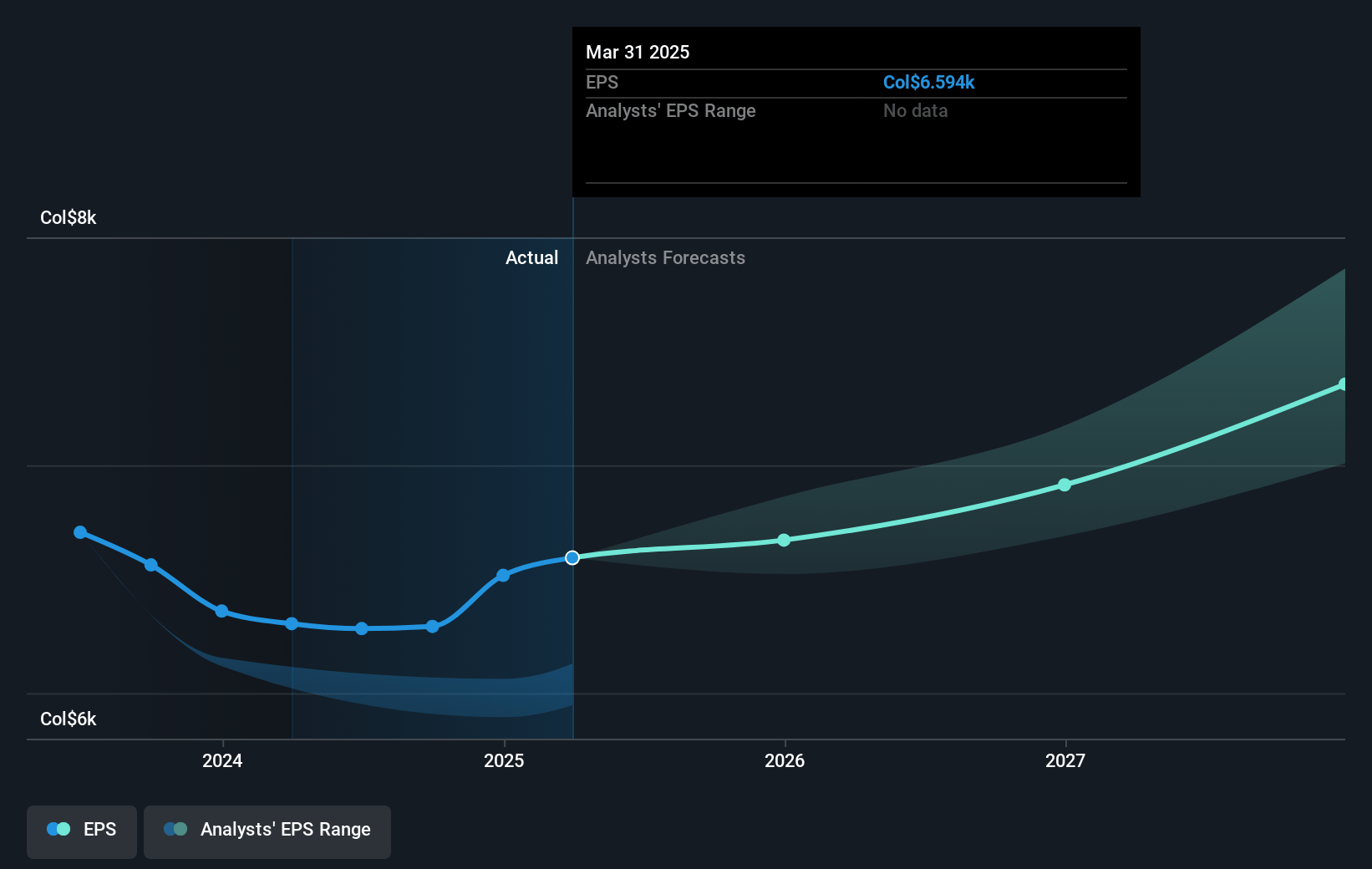Click the EPS row label in tooltip
The image size is (1372, 869).
coord(602,82)
